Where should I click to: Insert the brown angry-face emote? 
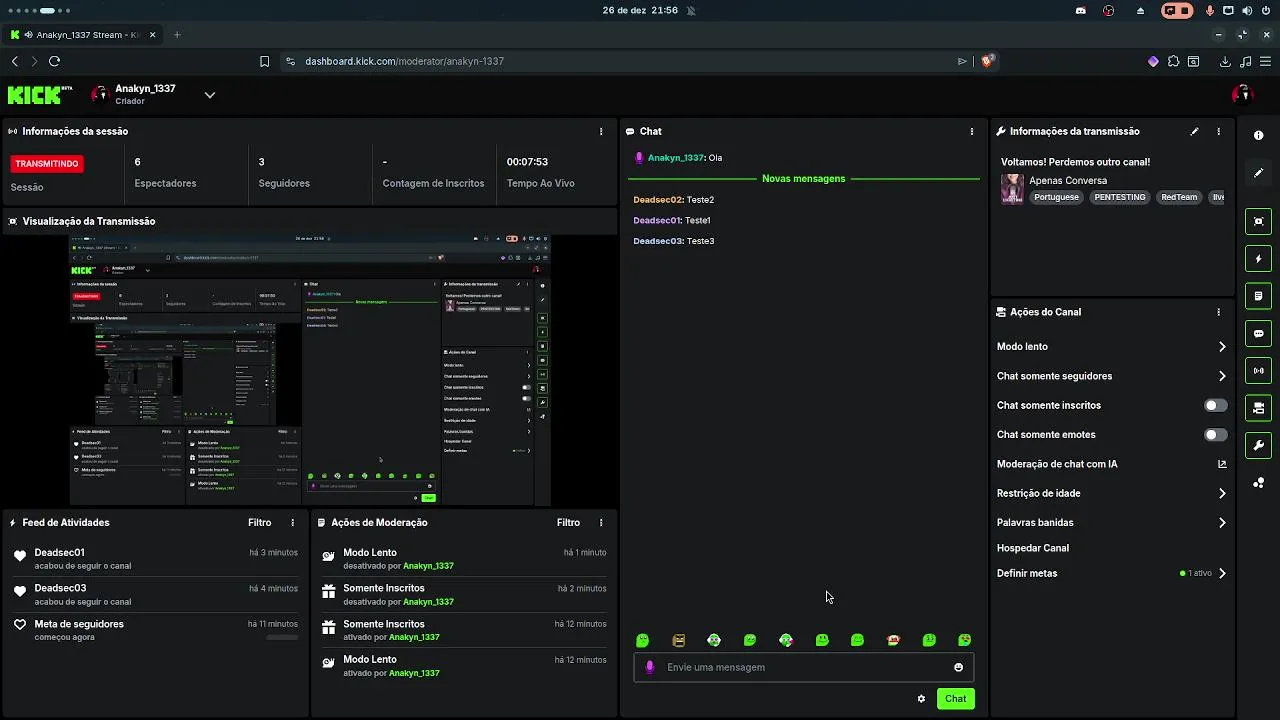(679, 640)
